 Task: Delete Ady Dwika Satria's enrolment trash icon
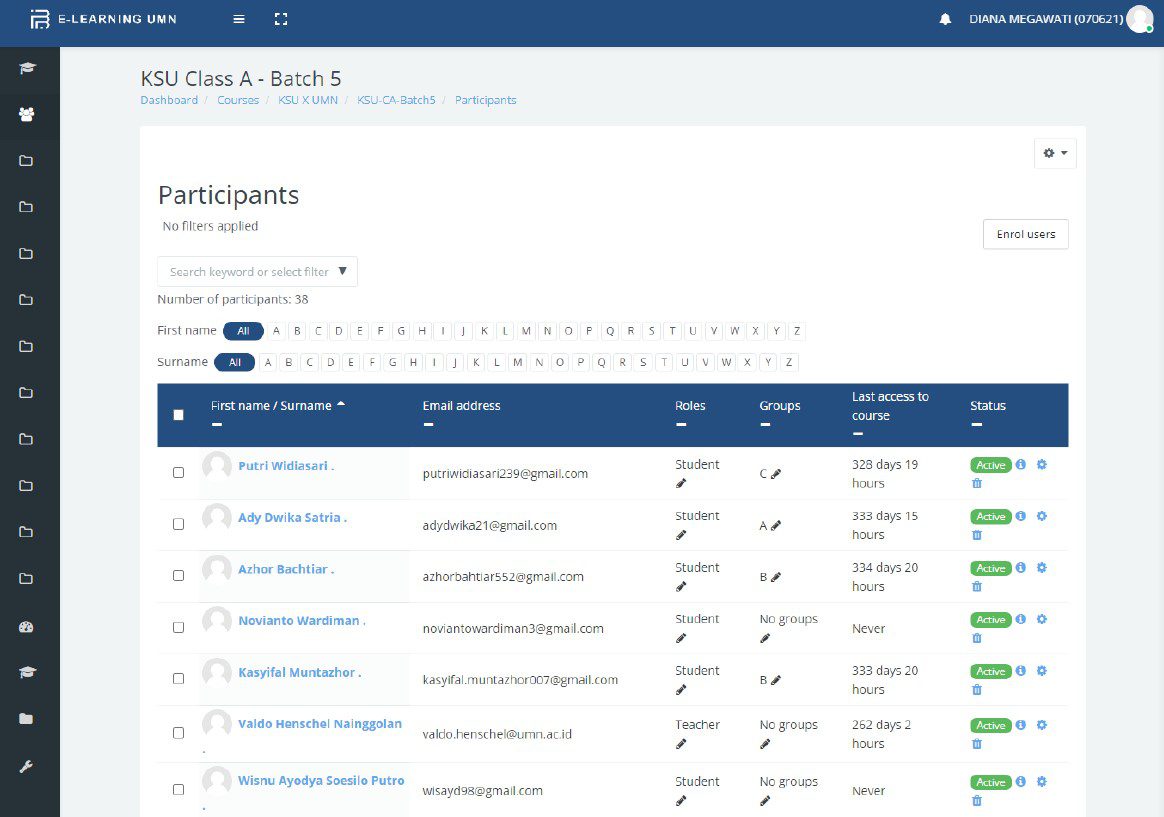pyautogui.click(x=977, y=535)
